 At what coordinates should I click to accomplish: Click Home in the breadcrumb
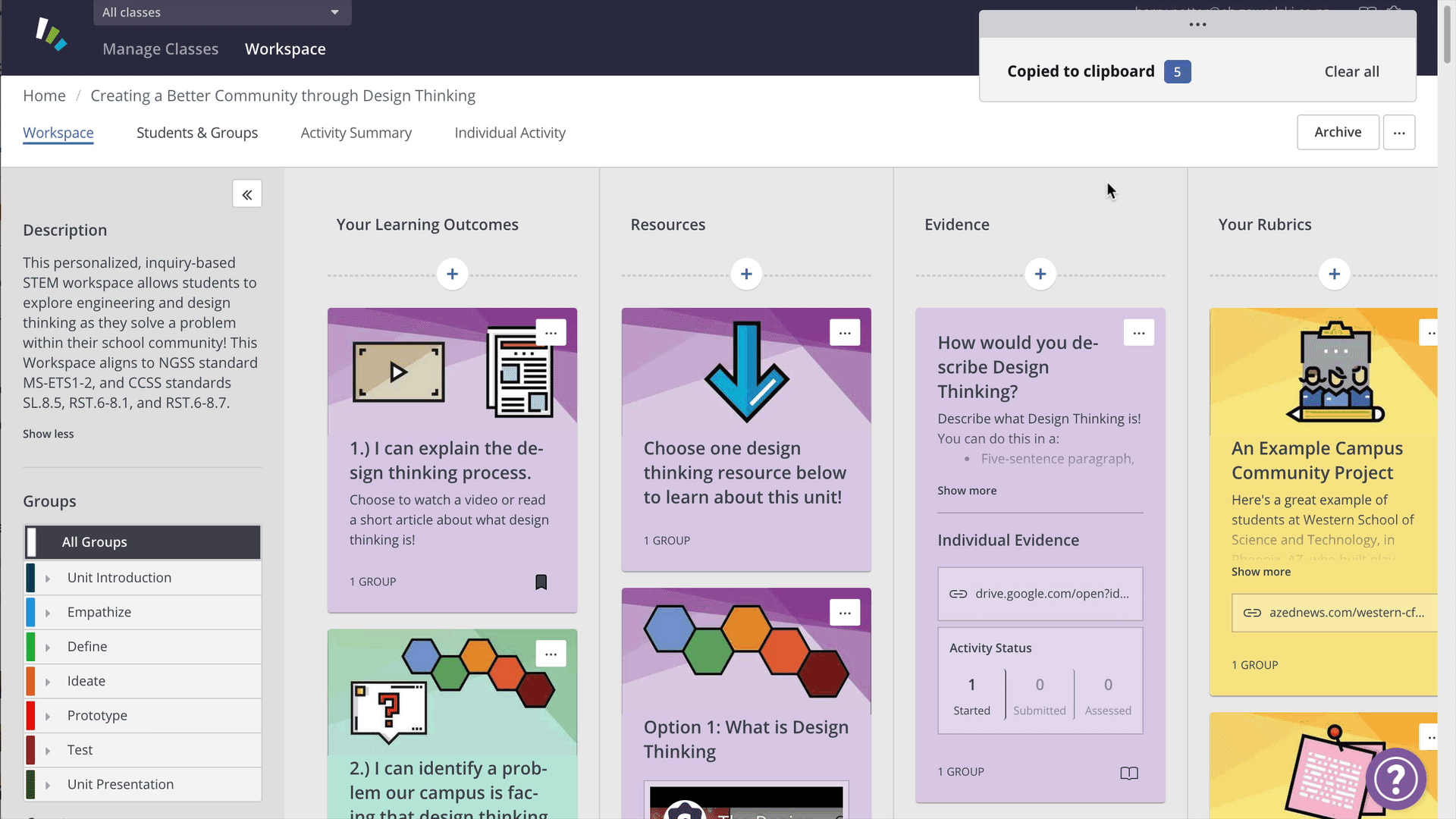point(44,96)
